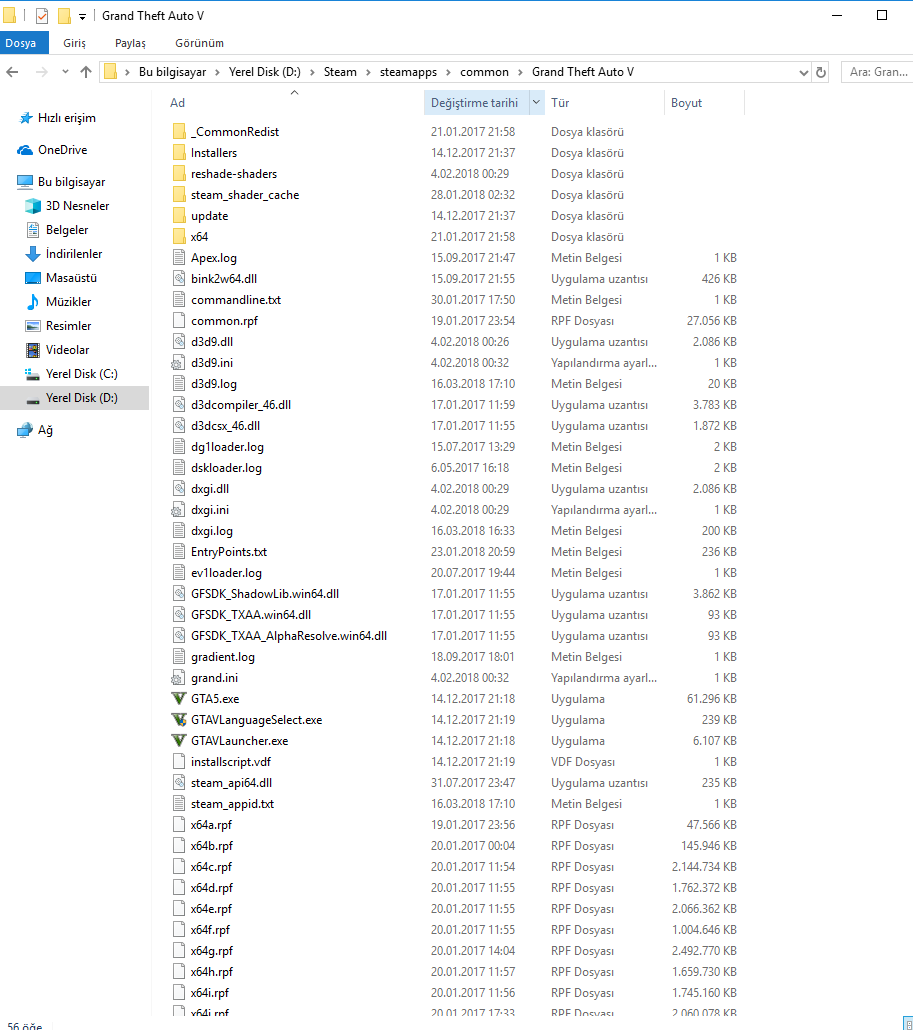Viewport: 913px width, 1030px height.
Task: Select the steam_shader_cache folder name
Action: 245,194
